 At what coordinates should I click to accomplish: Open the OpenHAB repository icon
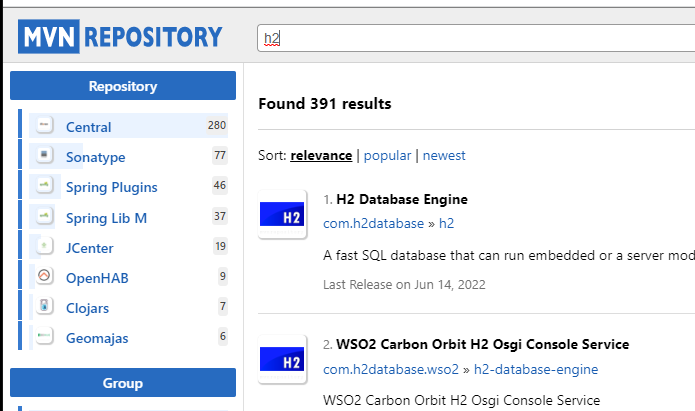coord(44,276)
